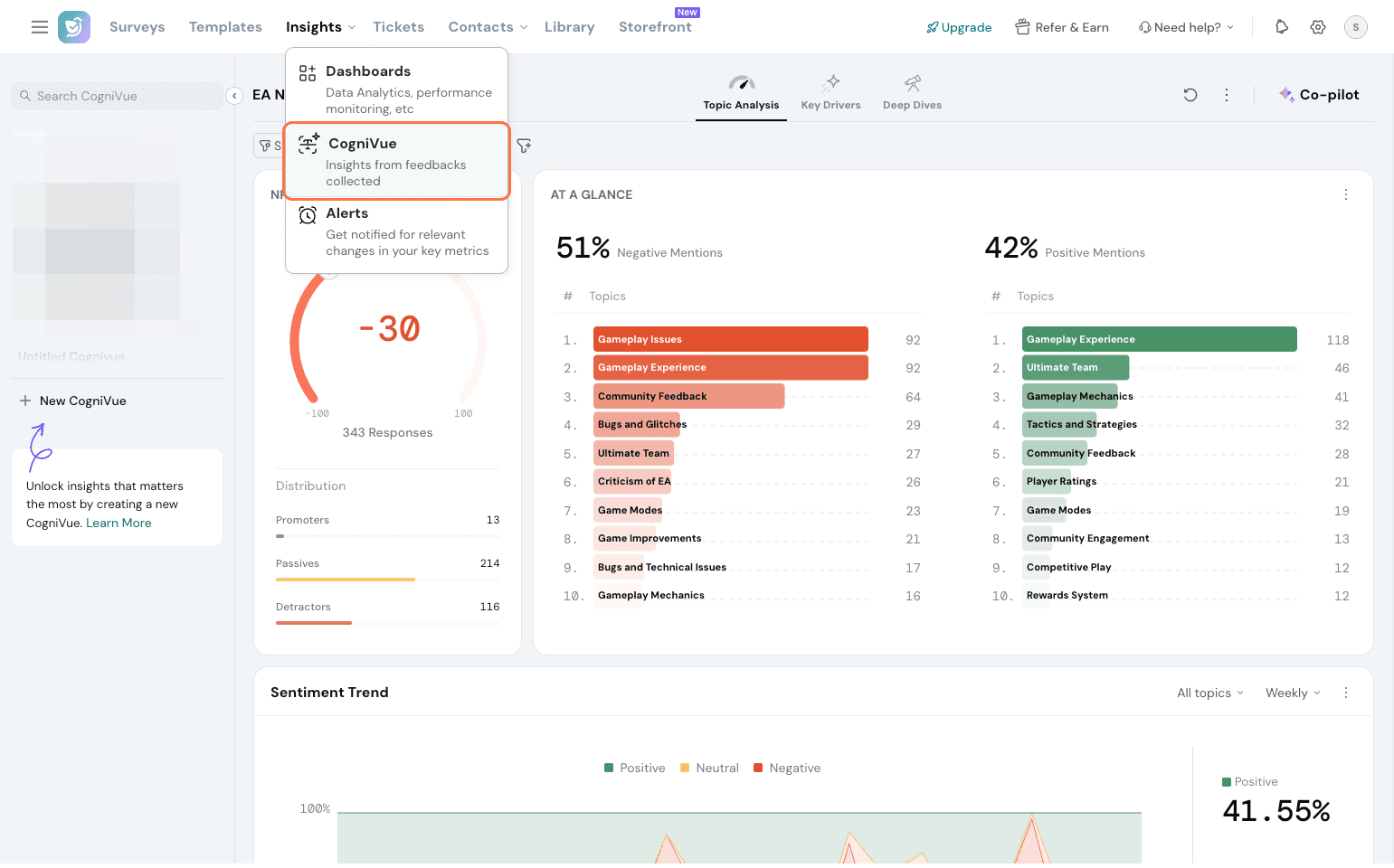Click the user avatar icon
1394x868 pixels.
[x=1355, y=27]
